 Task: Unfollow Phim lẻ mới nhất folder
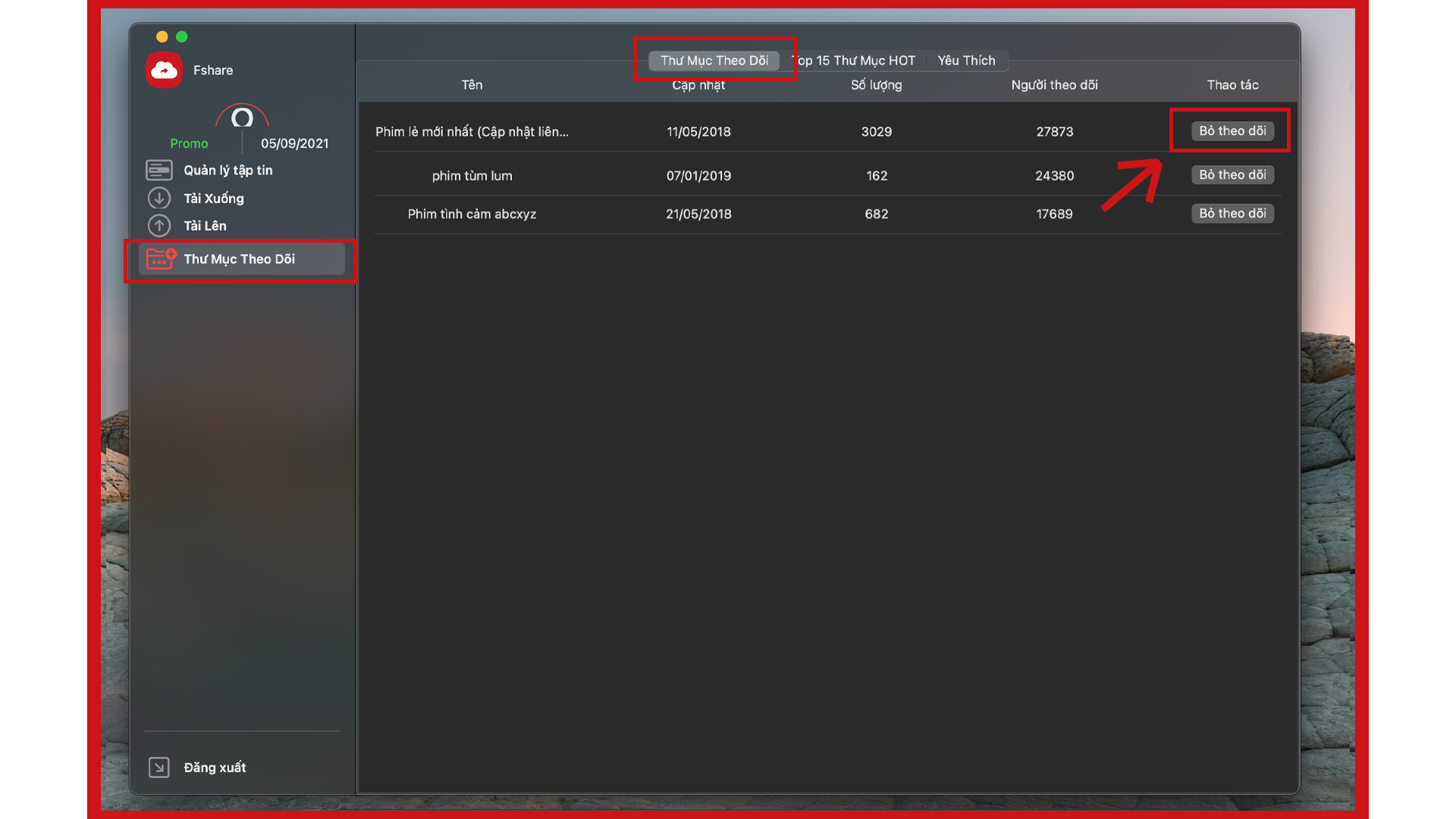pyautogui.click(x=1232, y=131)
